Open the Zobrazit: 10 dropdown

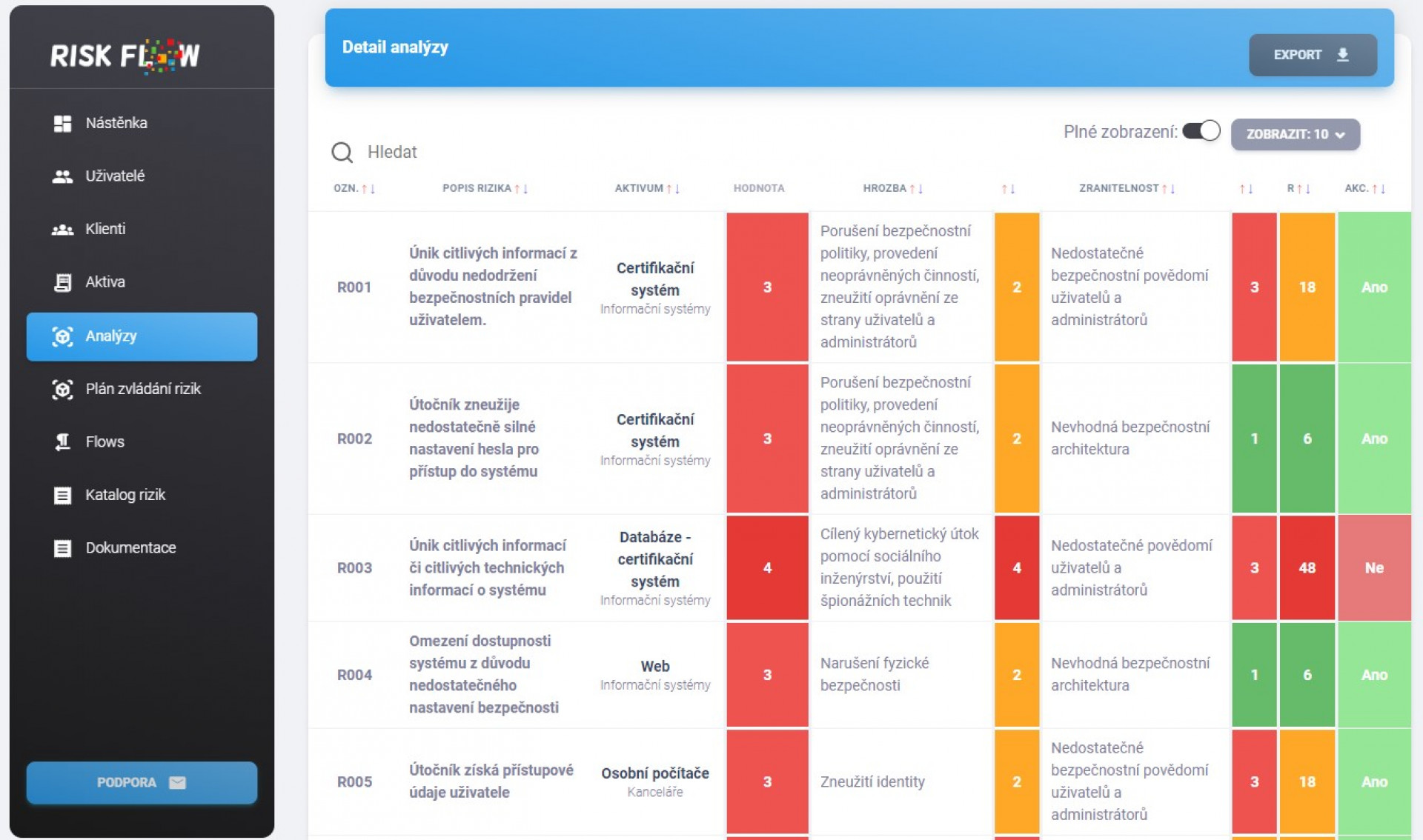(x=1295, y=134)
